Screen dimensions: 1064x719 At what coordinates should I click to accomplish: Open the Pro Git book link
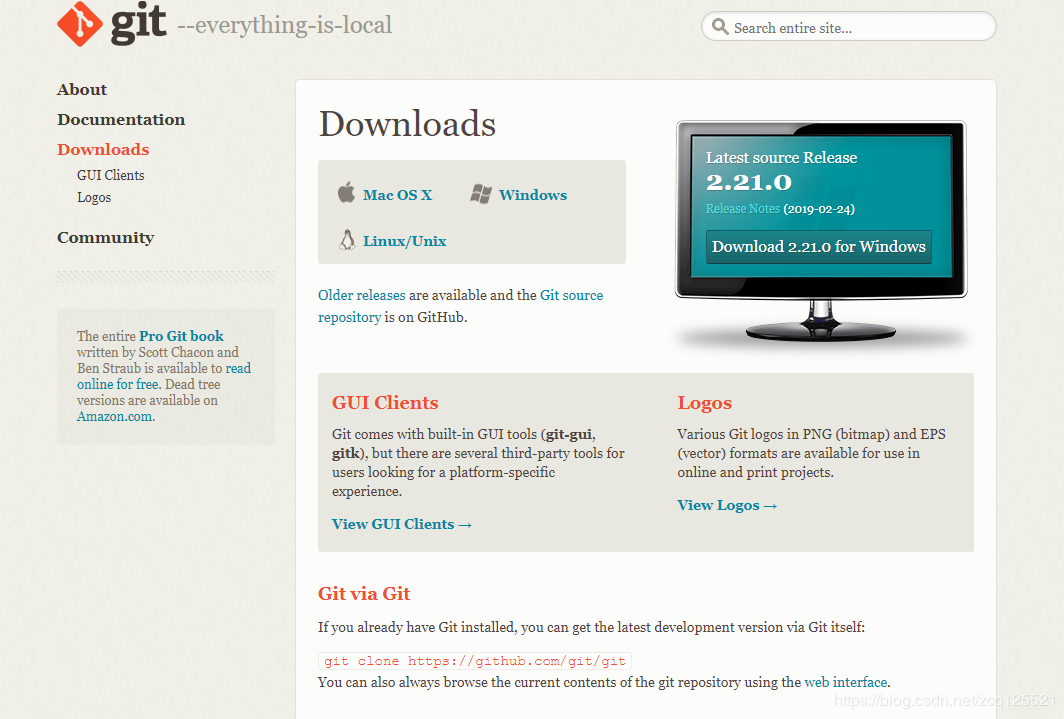tap(181, 336)
